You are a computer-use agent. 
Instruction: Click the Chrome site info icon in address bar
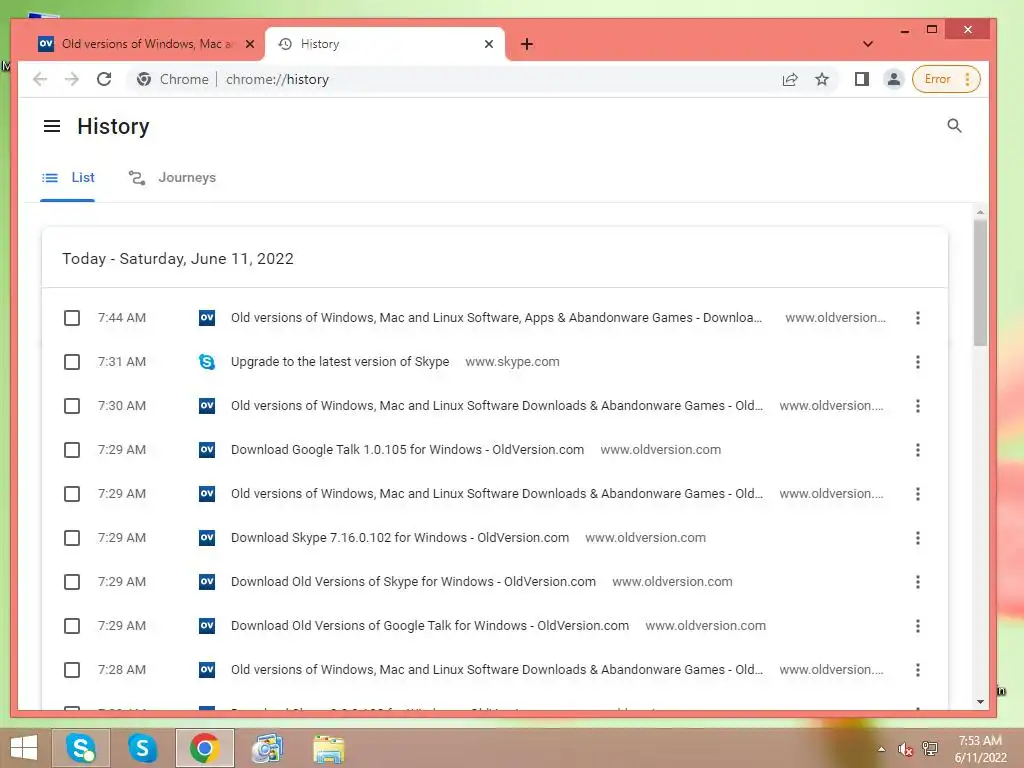(x=144, y=79)
